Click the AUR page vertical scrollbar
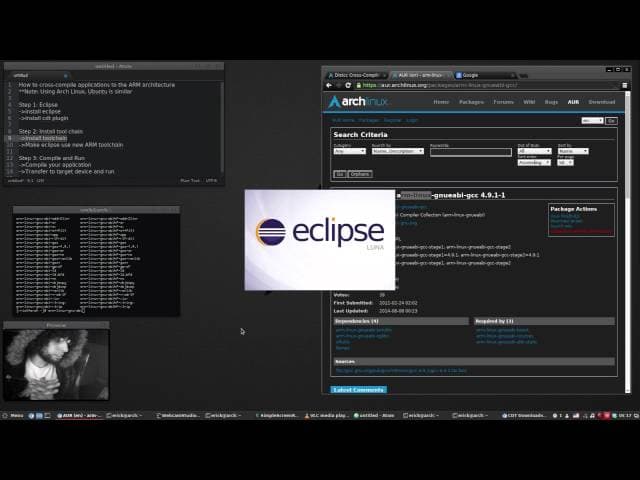 pyautogui.click(x=628, y=242)
